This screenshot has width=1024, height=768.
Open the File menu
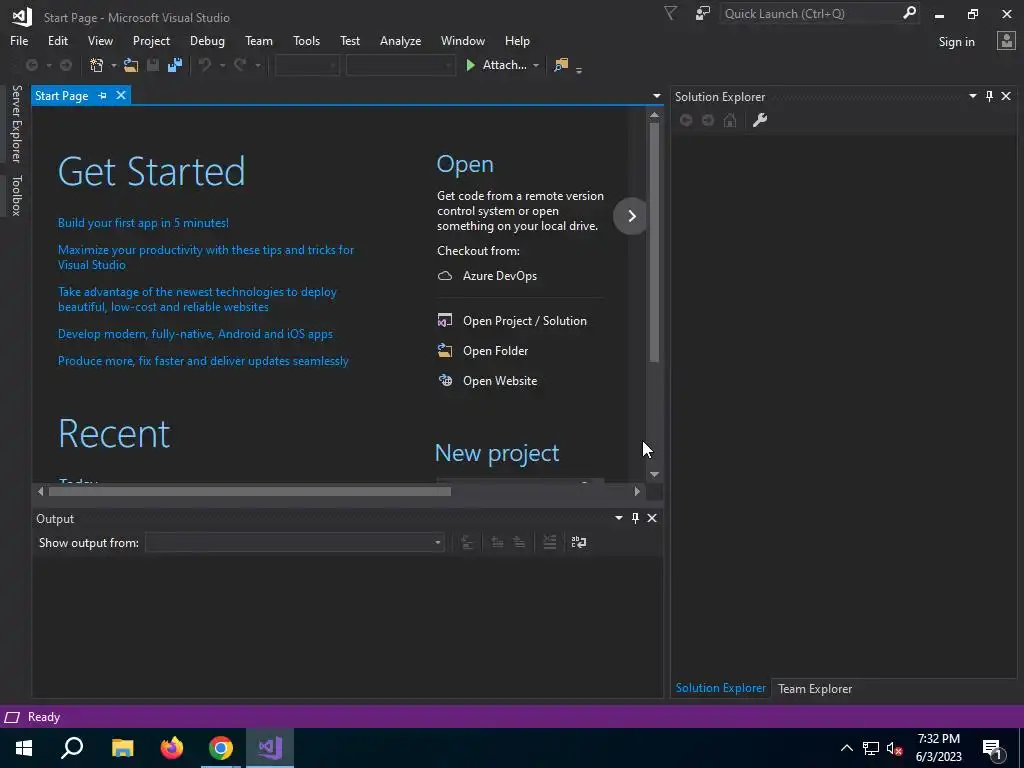(19, 40)
